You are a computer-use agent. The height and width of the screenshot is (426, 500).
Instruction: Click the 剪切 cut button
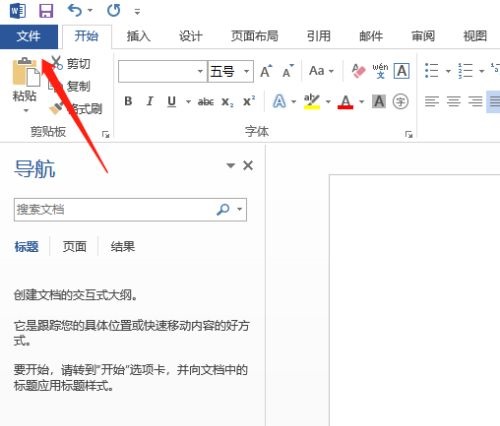[x=71, y=63]
